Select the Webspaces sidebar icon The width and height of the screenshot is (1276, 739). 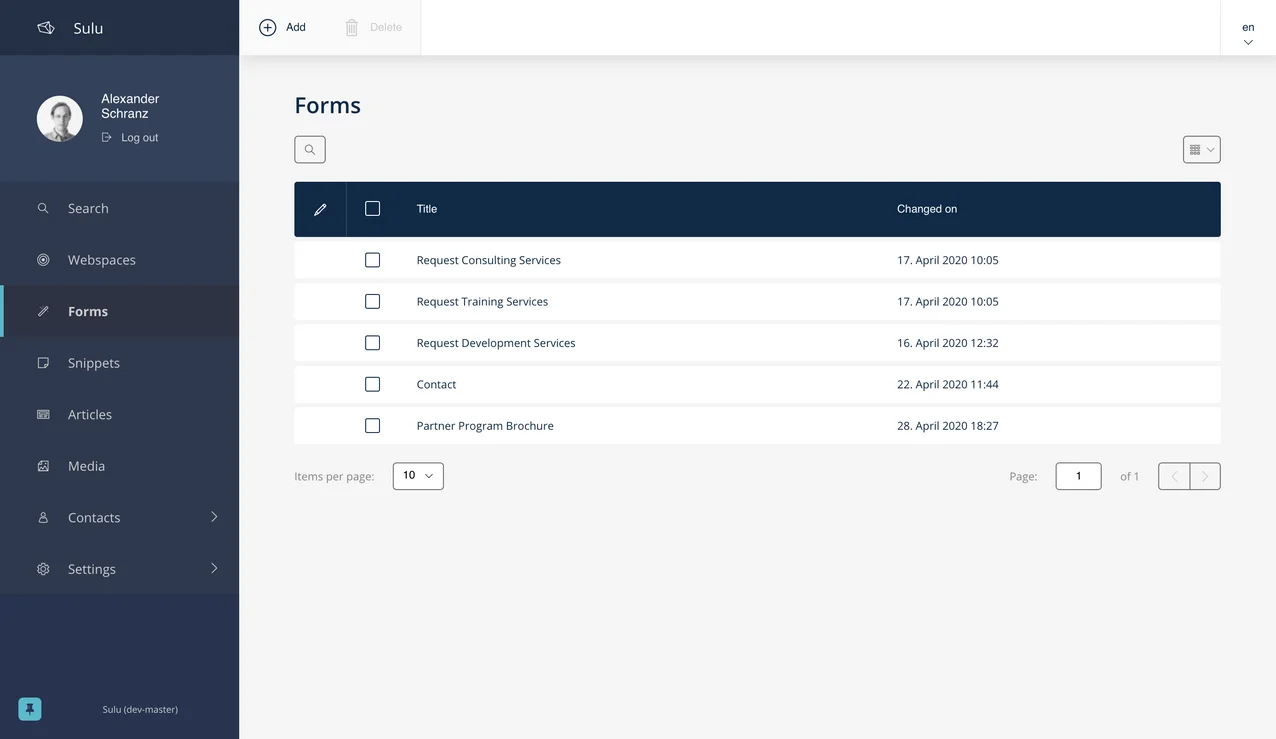(x=42, y=259)
